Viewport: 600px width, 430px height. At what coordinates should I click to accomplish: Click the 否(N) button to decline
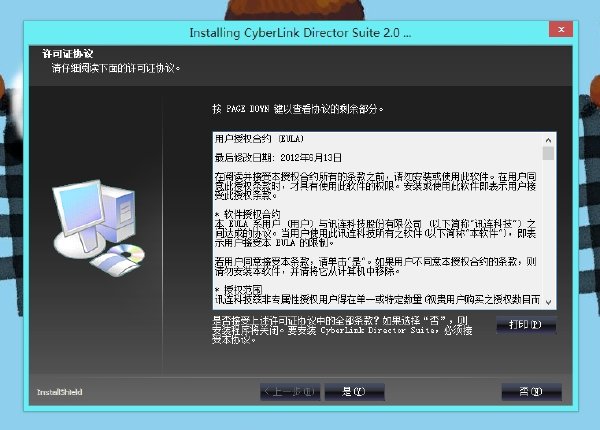(x=532, y=392)
